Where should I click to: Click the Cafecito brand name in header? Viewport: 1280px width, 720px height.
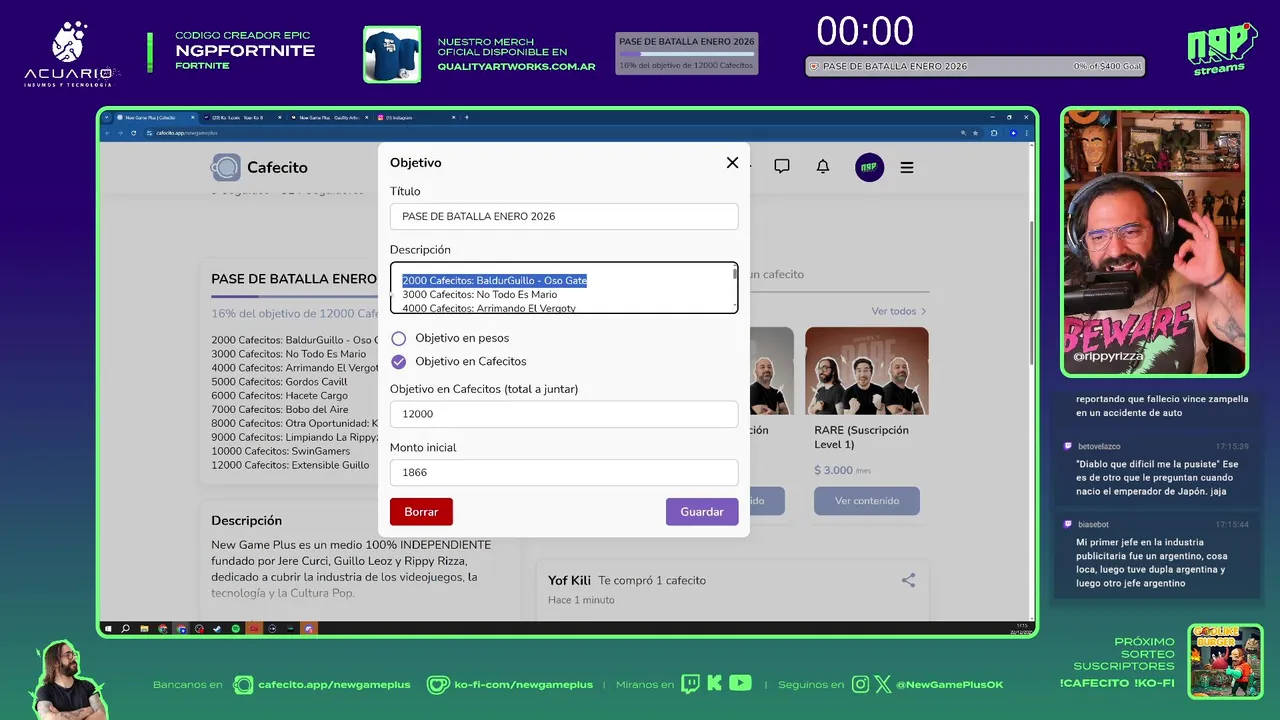coord(277,167)
